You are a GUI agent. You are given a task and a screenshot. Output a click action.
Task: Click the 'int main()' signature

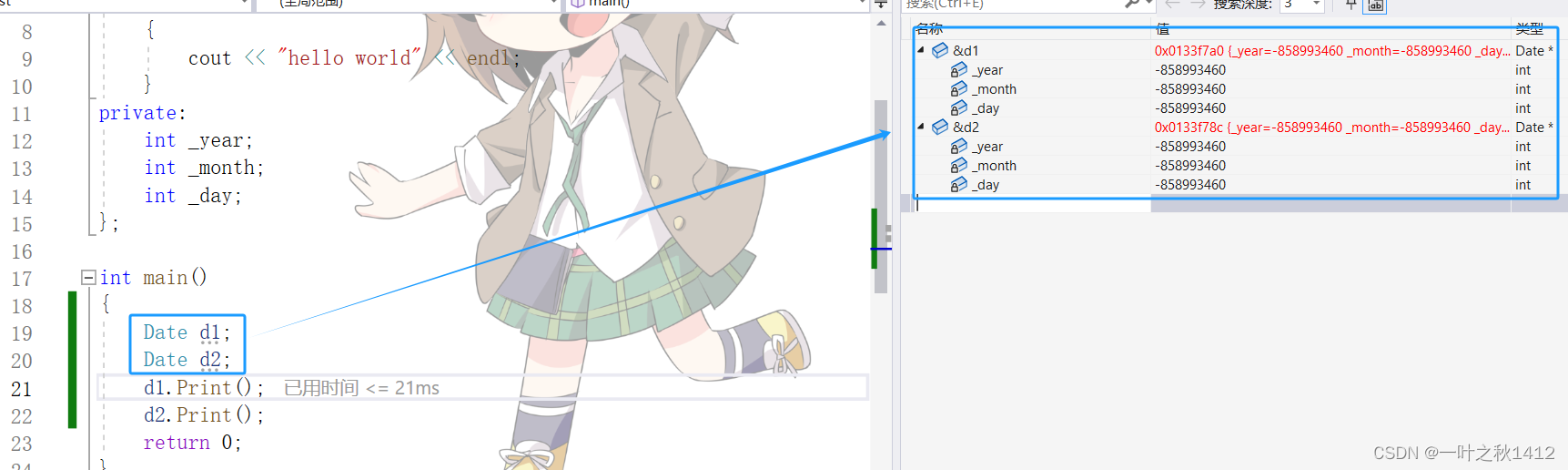[x=153, y=277]
